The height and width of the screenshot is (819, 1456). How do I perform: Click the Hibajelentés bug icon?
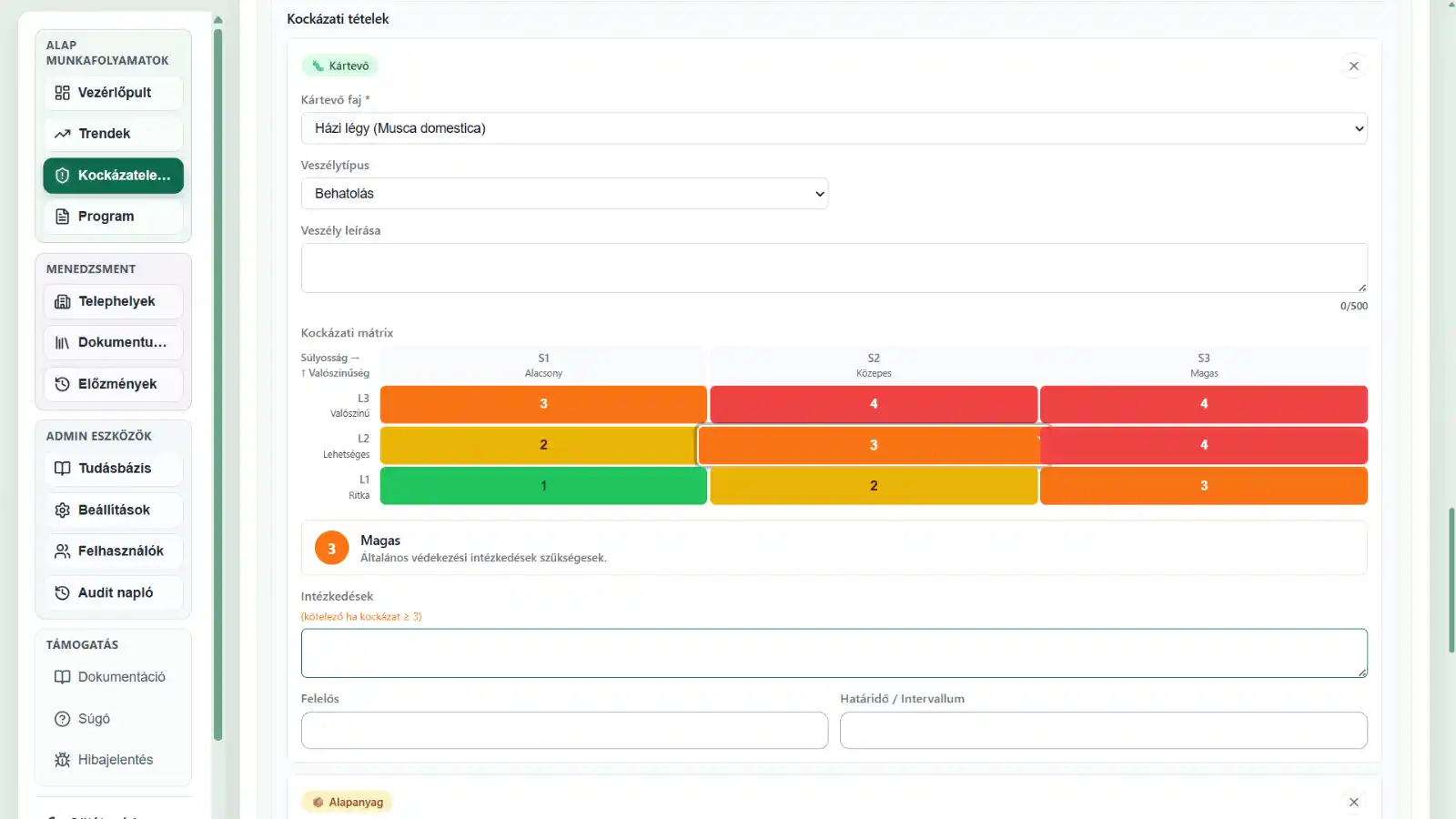click(x=62, y=760)
